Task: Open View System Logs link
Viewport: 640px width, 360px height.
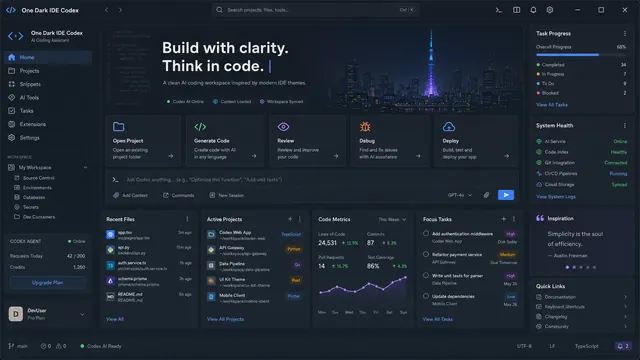Action: (556, 197)
